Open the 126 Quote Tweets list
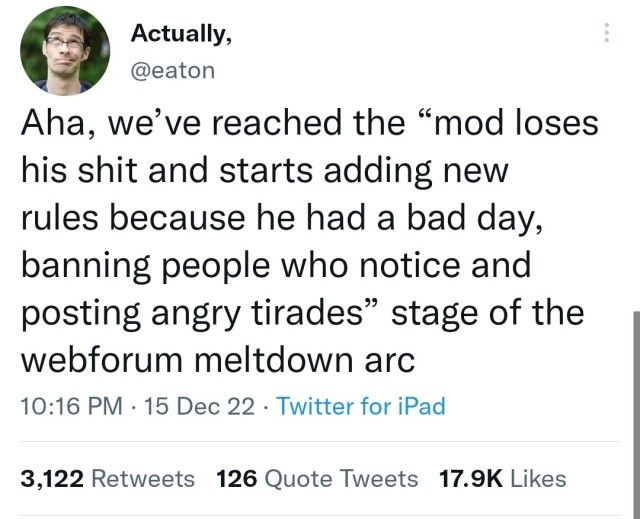Image resolution: width=640 pixels, height=519 pixels. coord(317,479)
